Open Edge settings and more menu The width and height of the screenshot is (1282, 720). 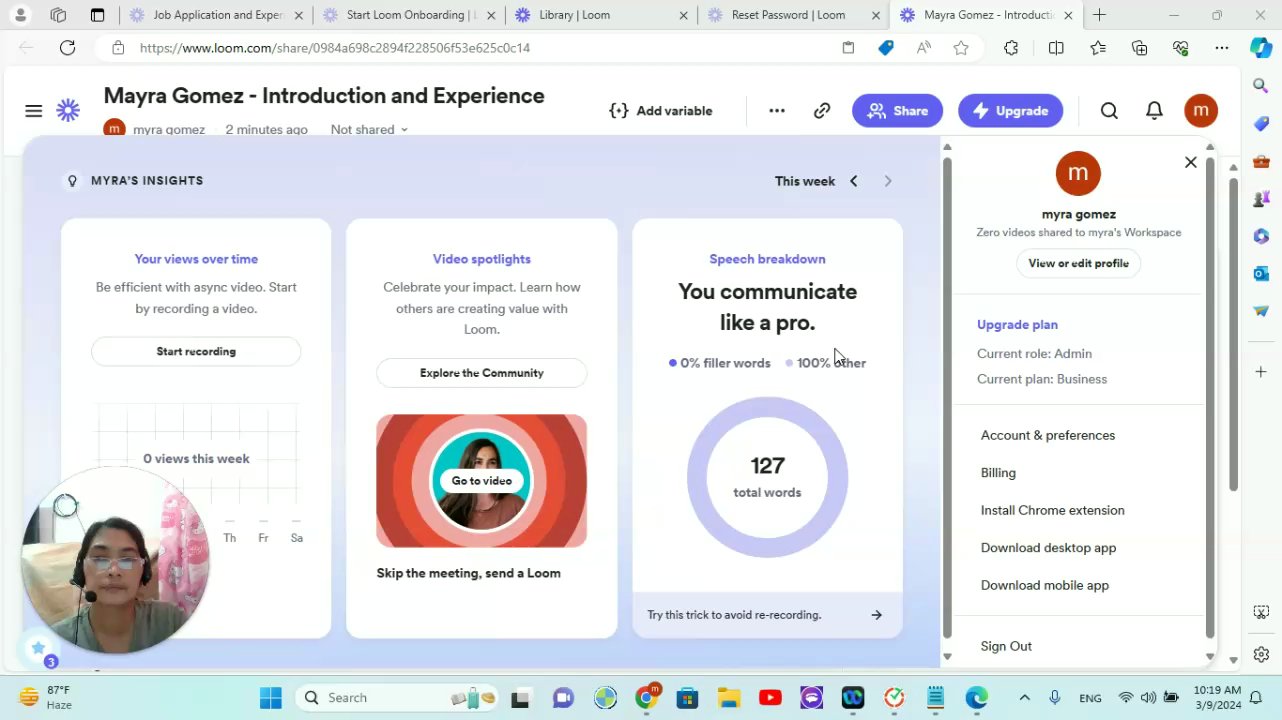1222,48
